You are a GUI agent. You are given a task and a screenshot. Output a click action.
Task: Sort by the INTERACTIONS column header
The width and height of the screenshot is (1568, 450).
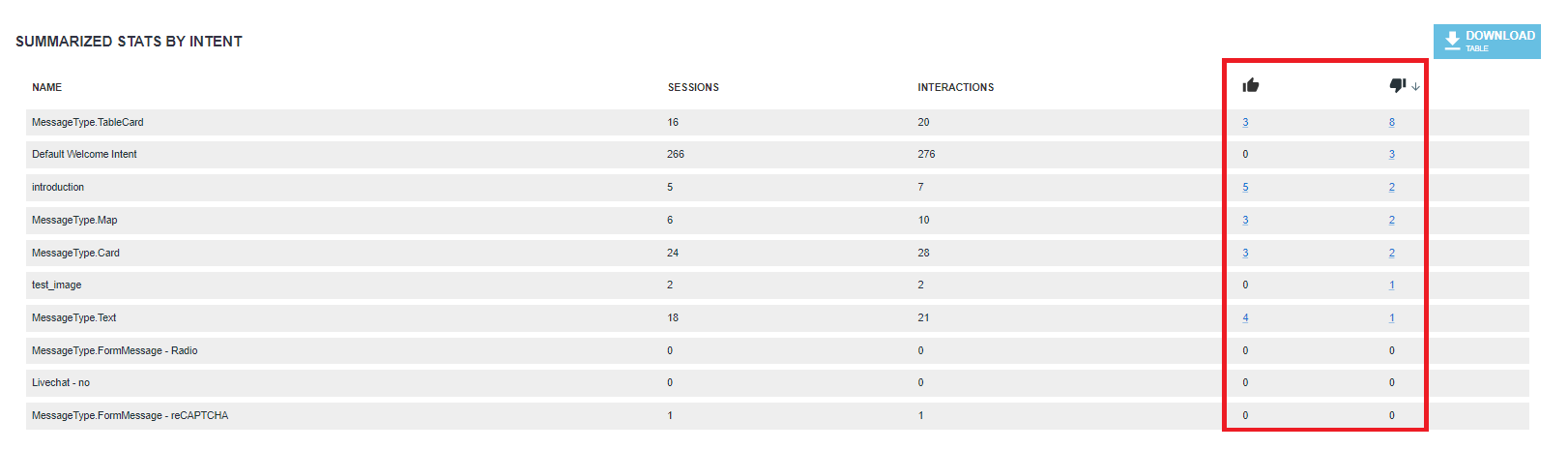(x=955, y=87)
